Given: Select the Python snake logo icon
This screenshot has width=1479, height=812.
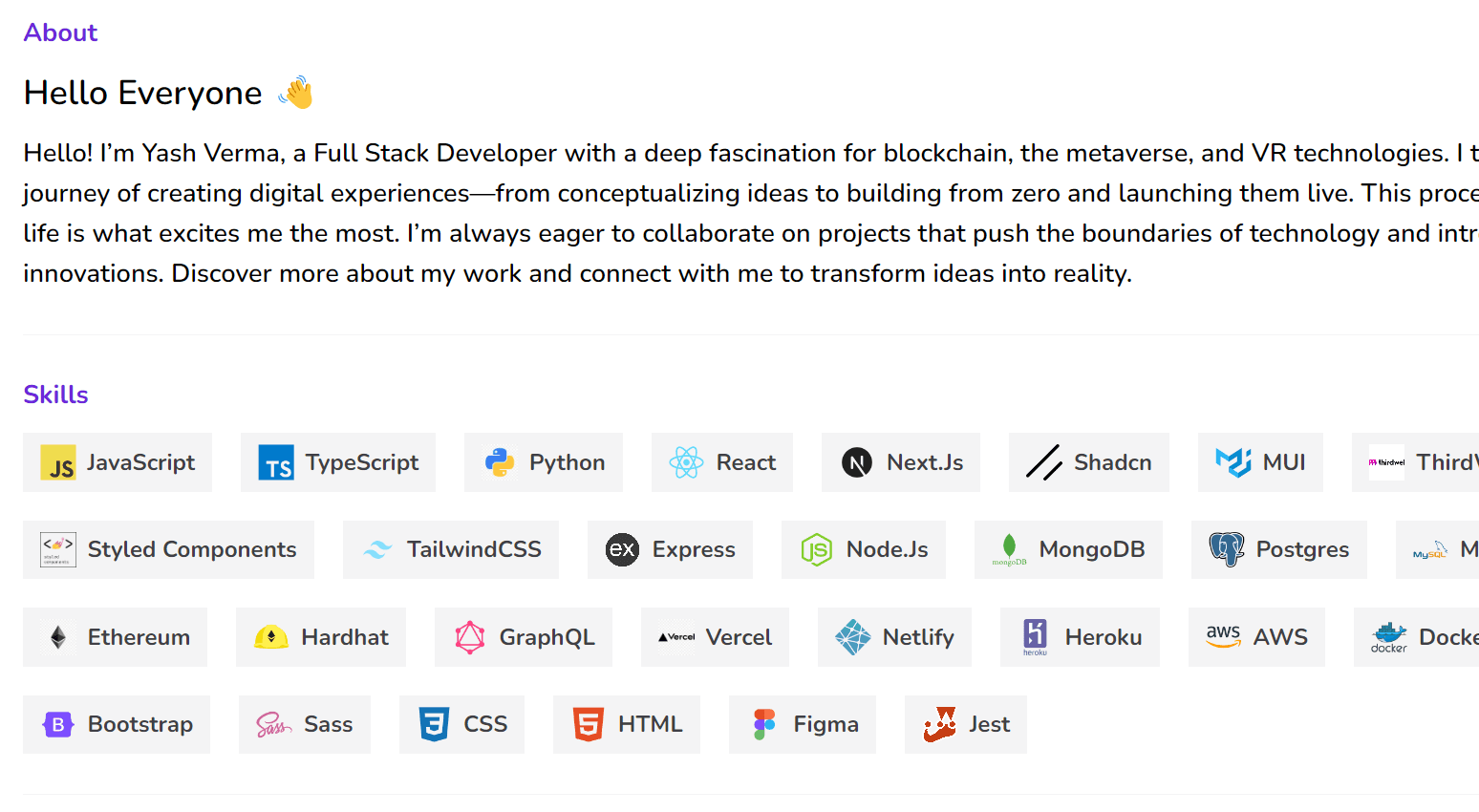Looking at the screenshot, I should (500, 462).
